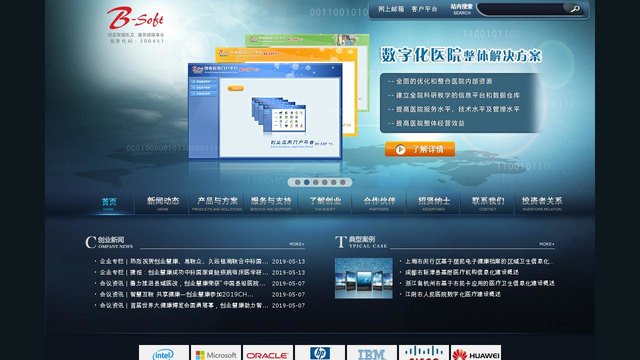The image size is (640, 360).
Task: Open case 成都市新津县基层医疗机构信息化建设概述
Action: click(x=462, y=272)
